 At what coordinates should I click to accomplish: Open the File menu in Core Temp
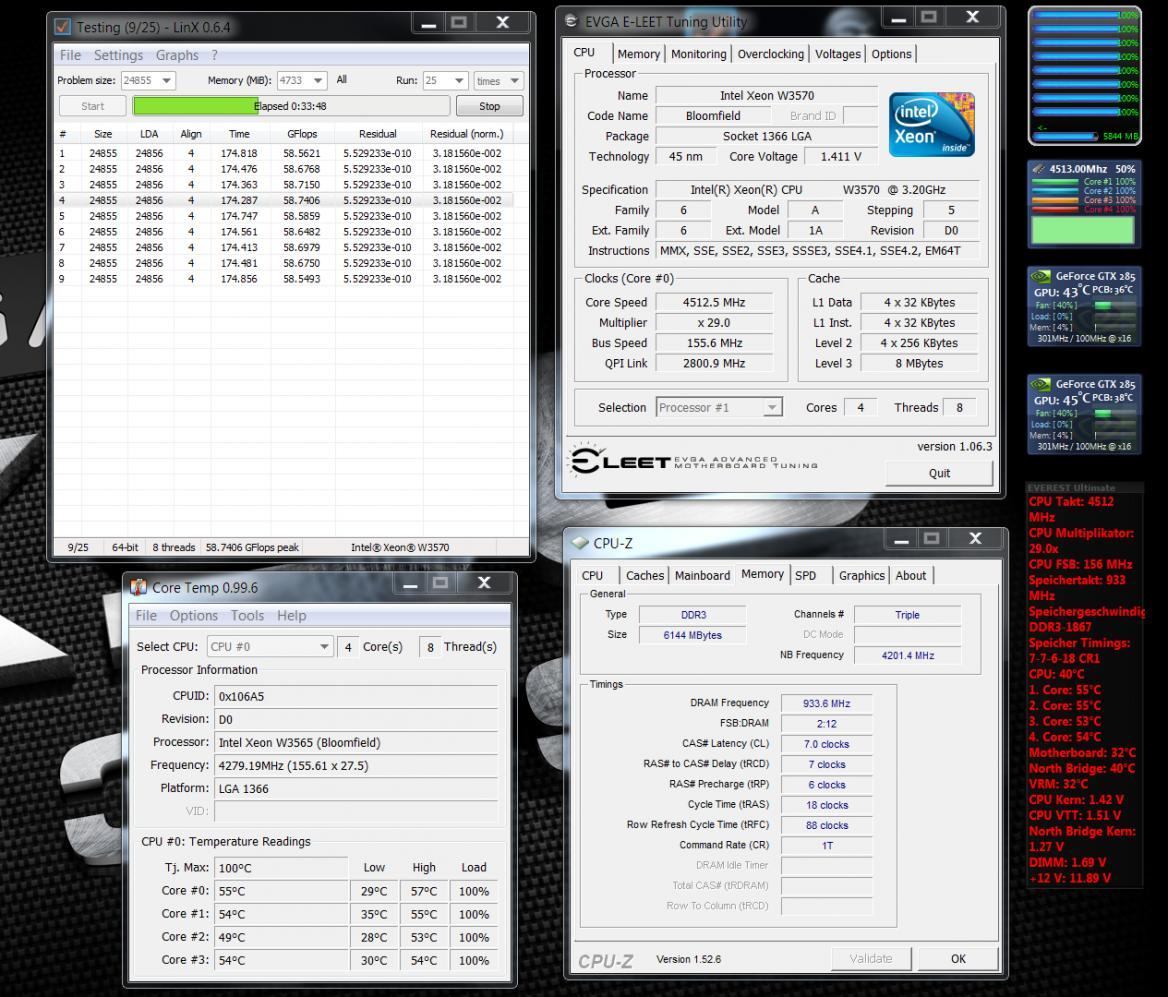click(x=146, y=615)
